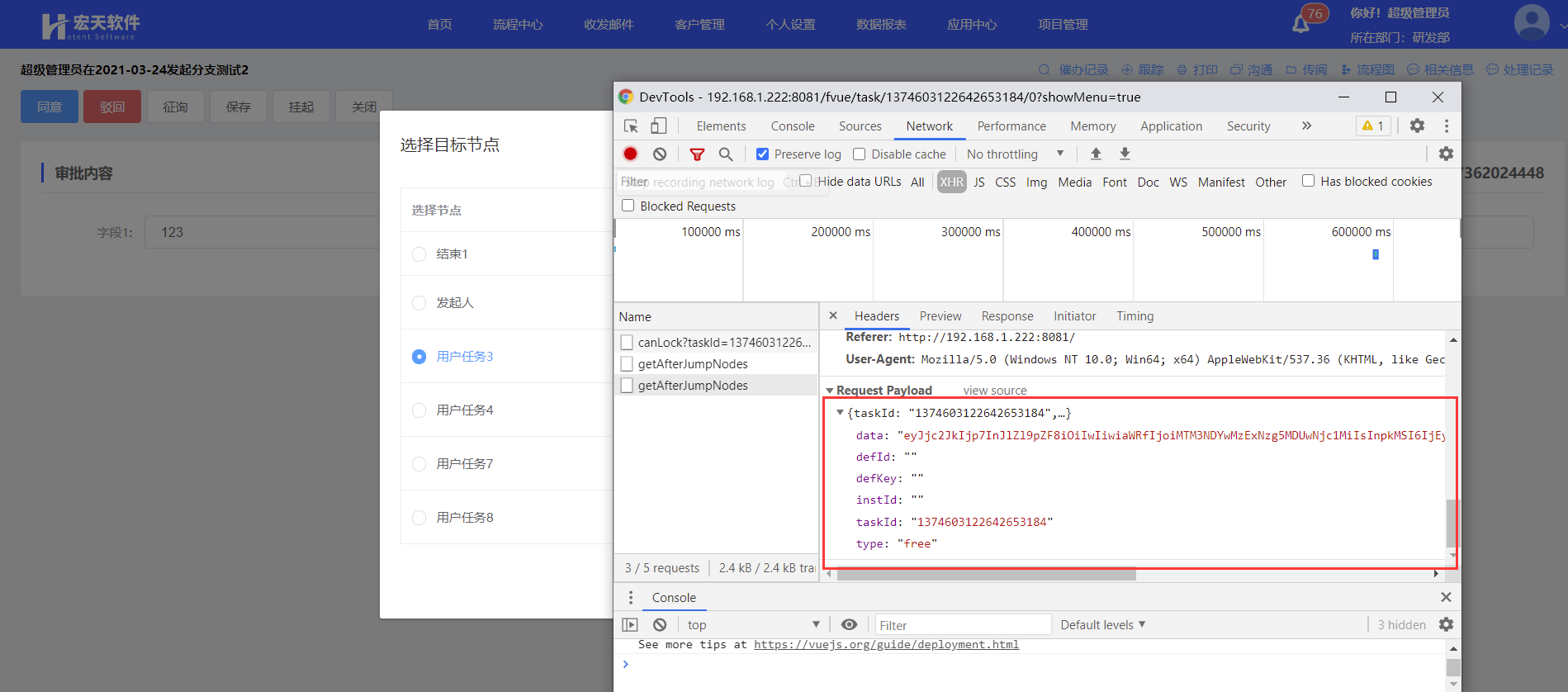Viewport: 1568px width, 692px height.
Task: Open the network search magnifier
Action: coord(726,154)
